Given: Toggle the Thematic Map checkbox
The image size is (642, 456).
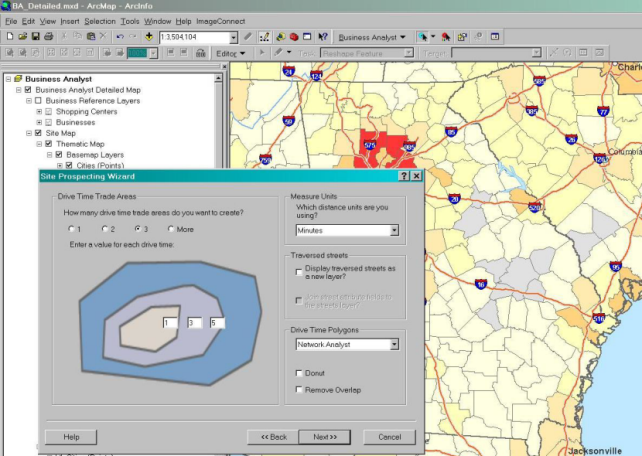Looking at the screenshot, I should (49, 144).
